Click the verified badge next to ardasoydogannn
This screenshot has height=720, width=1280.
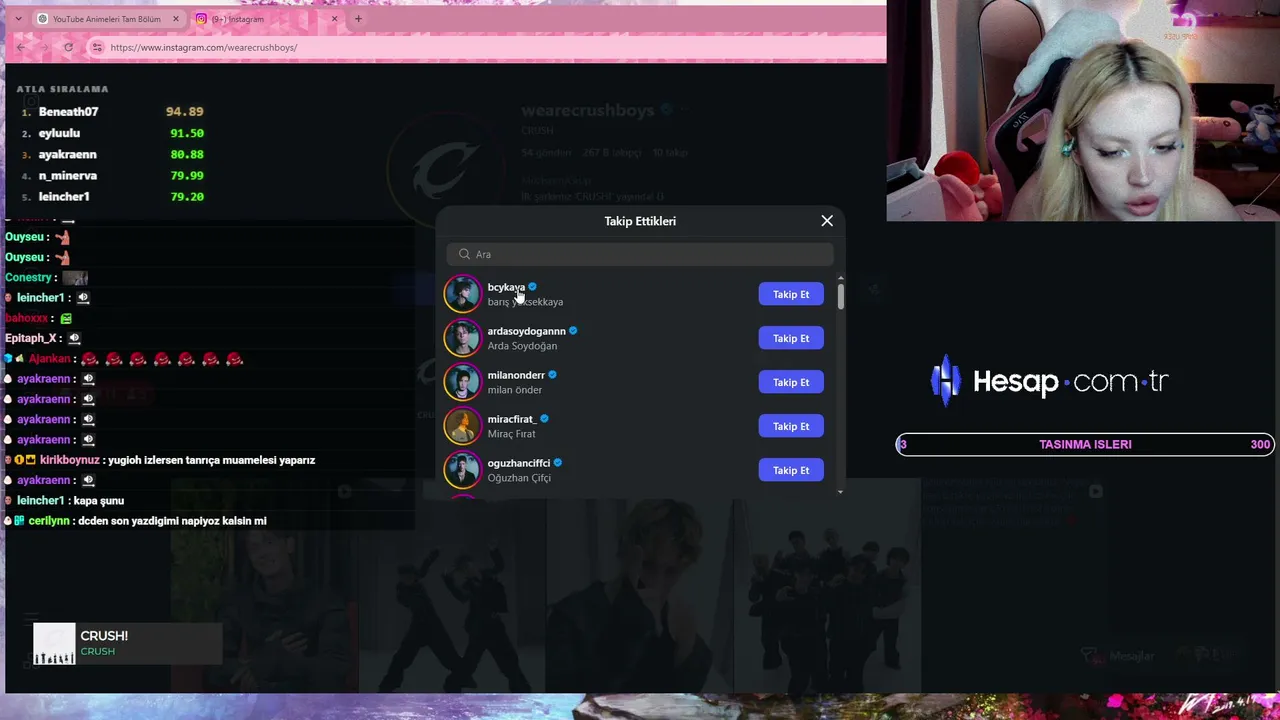[x=573, y=331]
